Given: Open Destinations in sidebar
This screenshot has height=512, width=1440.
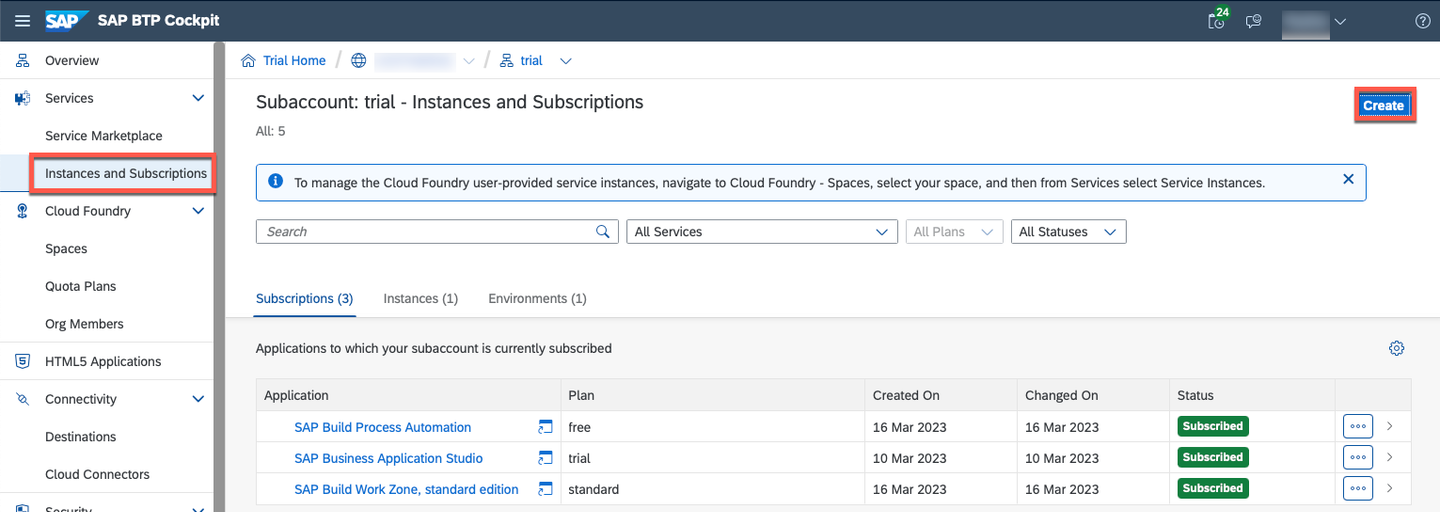Looking at the screenshot, I should coord(81,437).
